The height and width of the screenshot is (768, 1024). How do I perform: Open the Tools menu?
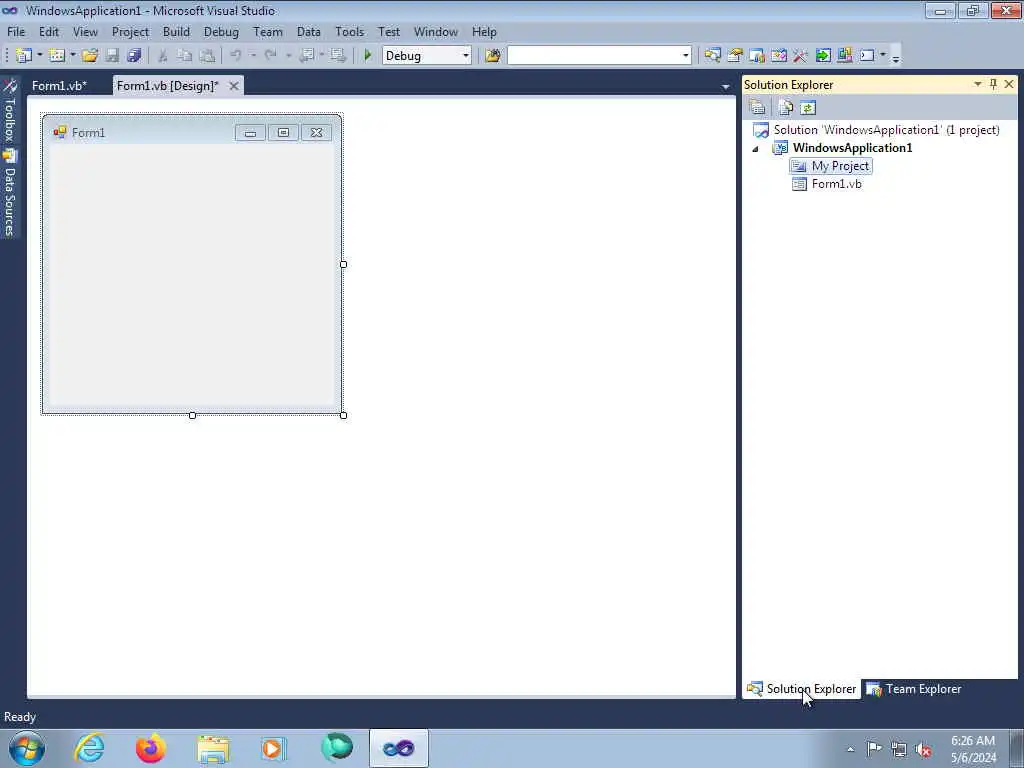pyautogui.click(x=349, y=31)
